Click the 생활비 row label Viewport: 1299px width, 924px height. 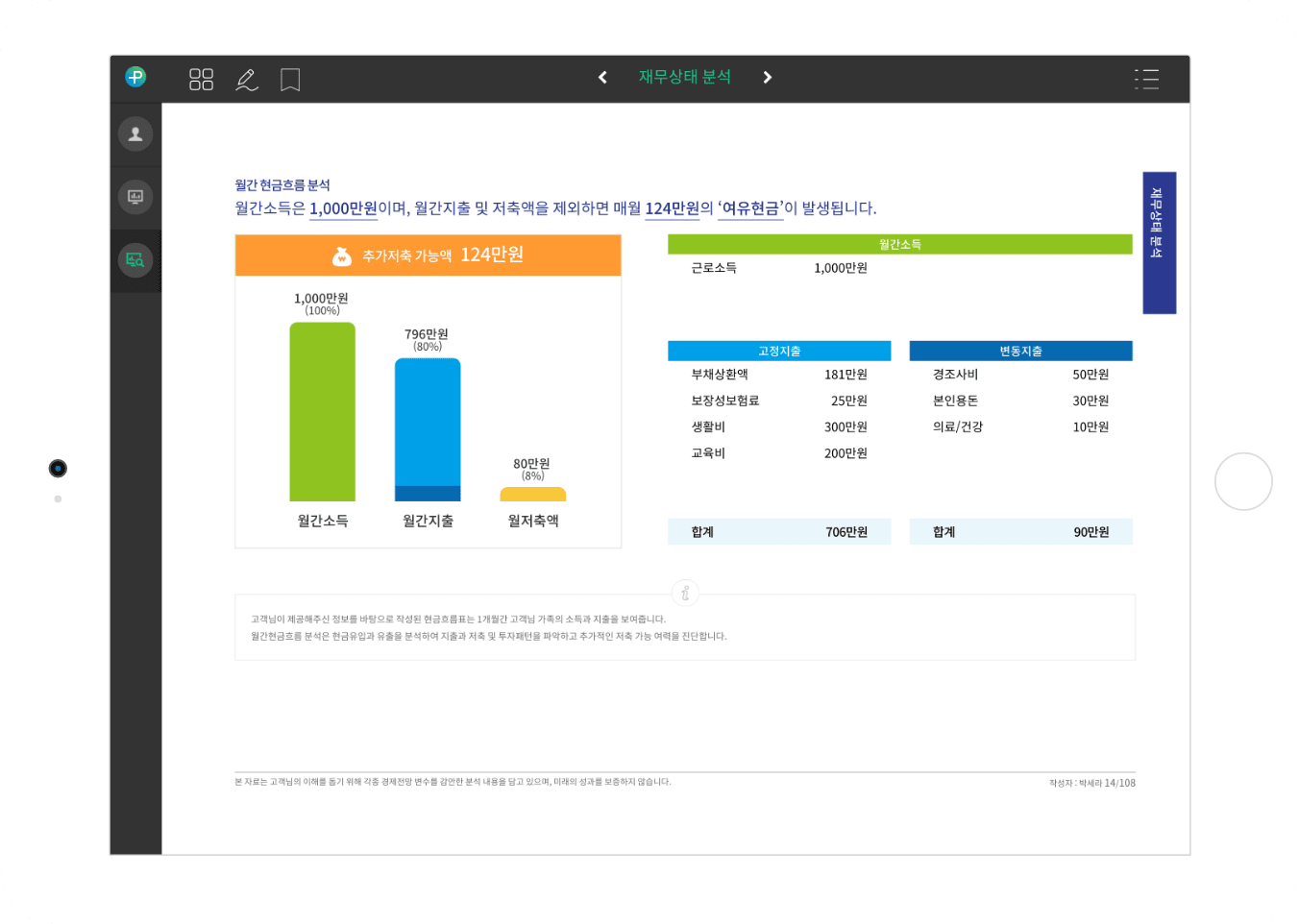(x=708, y=426)
